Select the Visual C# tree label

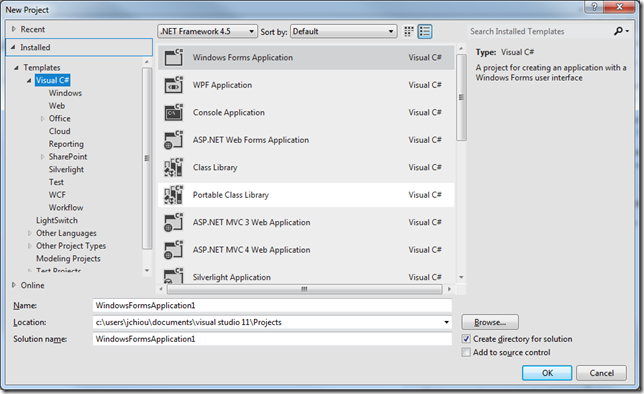53,81
